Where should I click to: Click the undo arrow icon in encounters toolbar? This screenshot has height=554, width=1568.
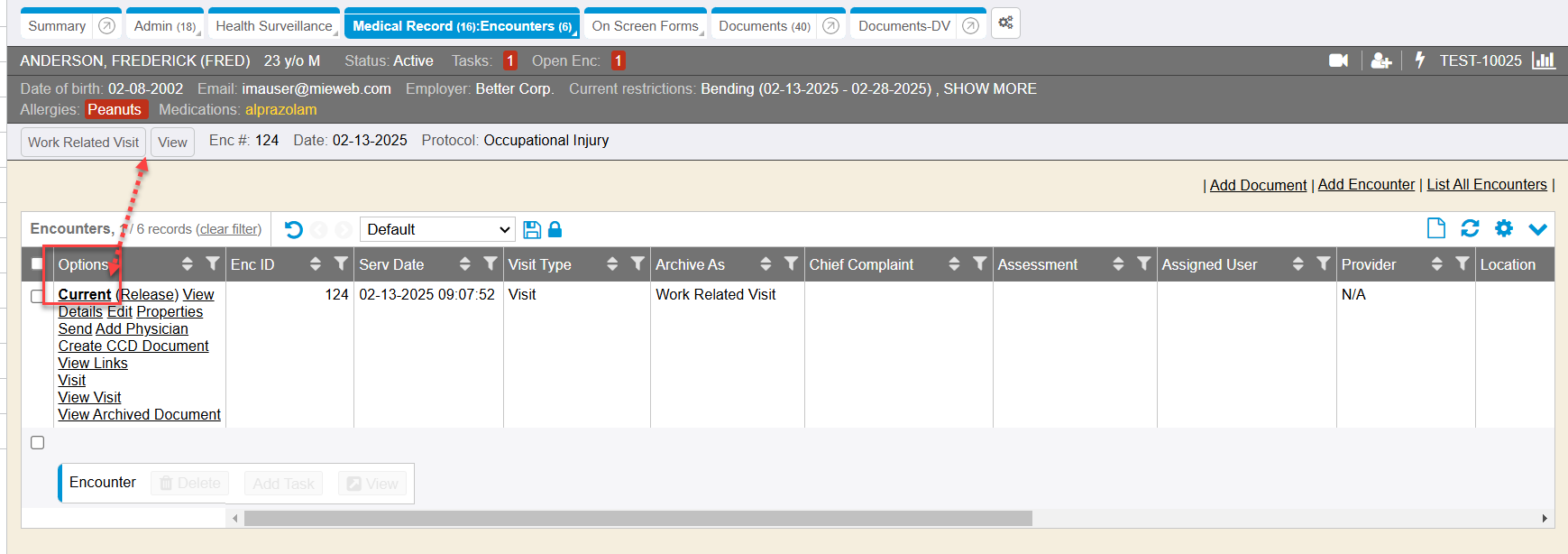click(x=293, y=230)
